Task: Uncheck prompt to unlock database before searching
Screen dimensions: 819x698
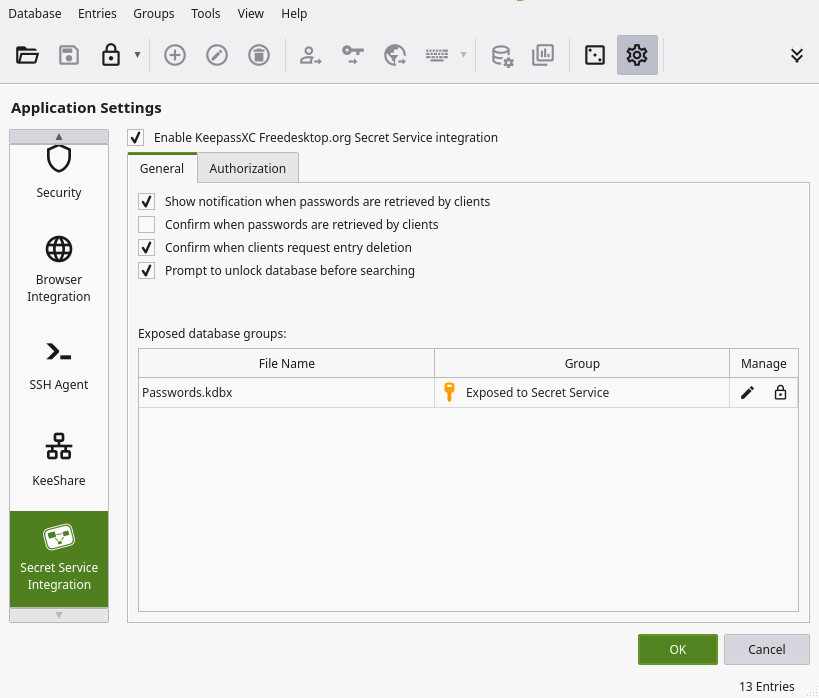Action: point(146,270)
